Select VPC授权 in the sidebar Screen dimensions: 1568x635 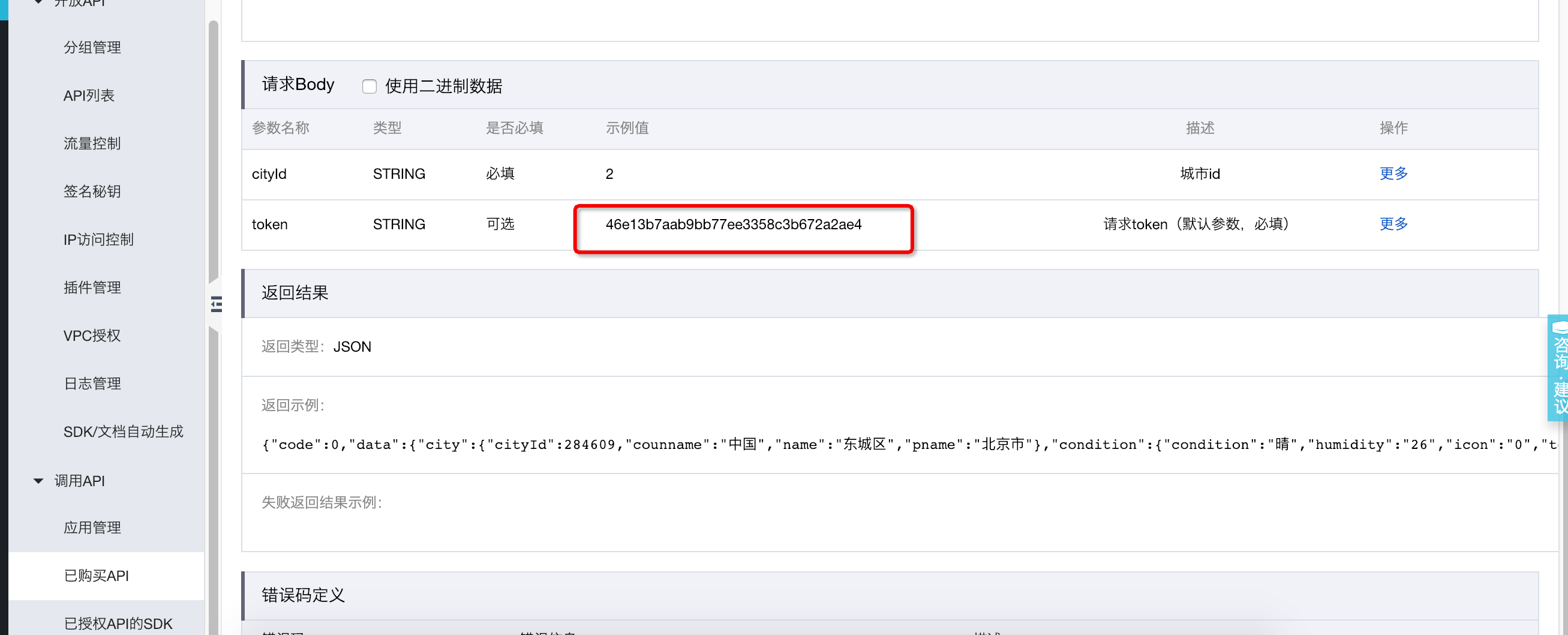pos(92,336)
